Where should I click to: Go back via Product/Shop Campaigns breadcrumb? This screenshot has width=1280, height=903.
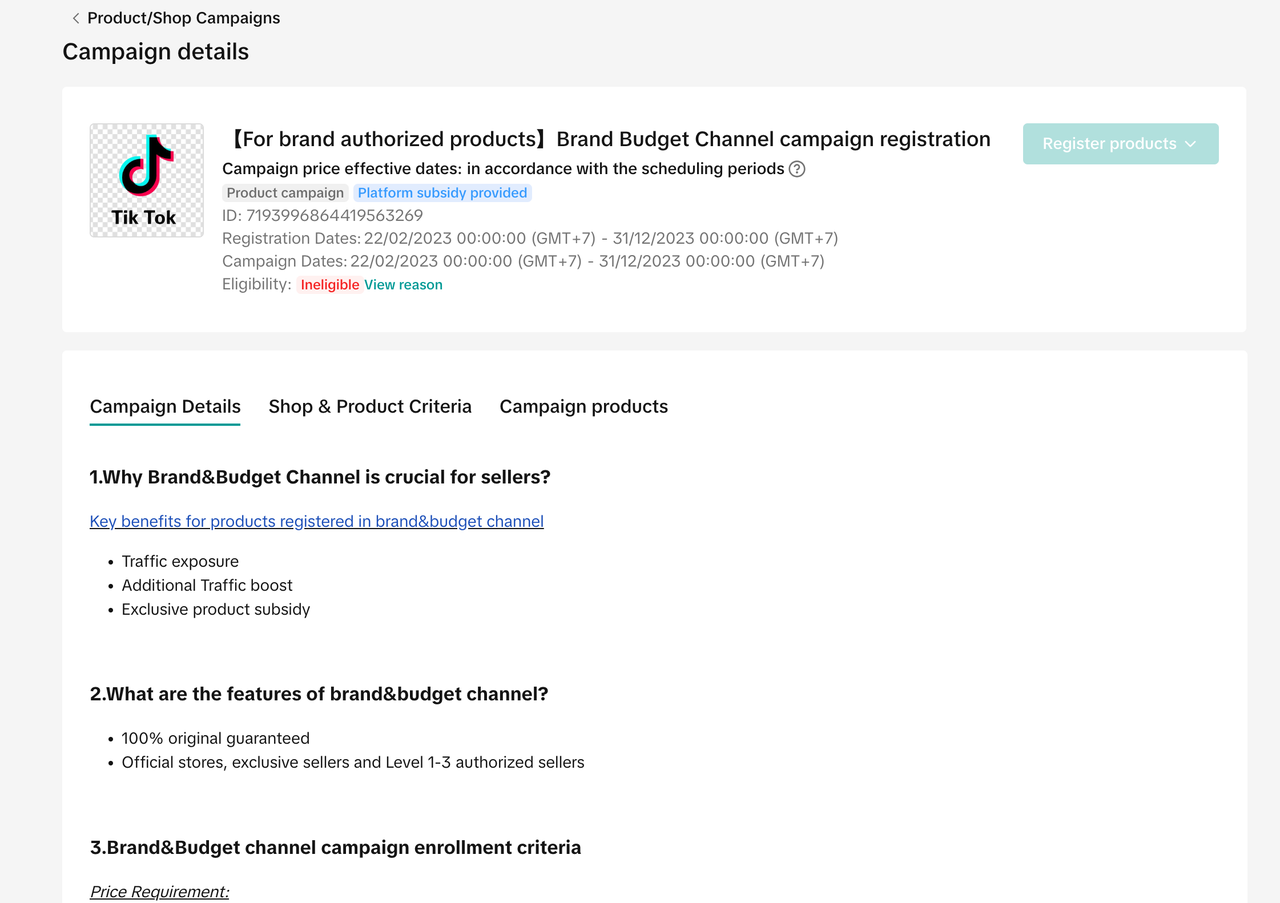point(183,18)
